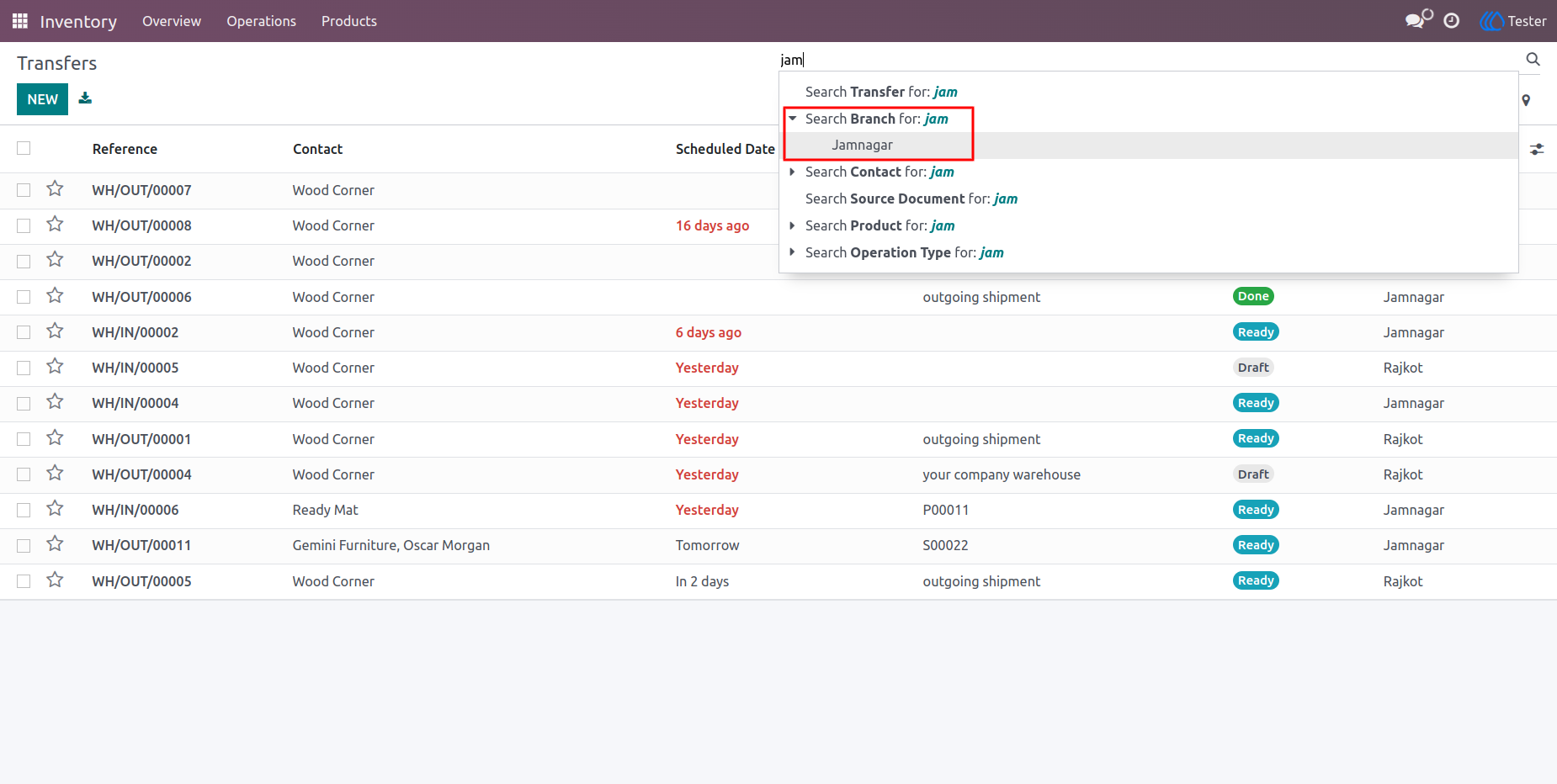
Task: Star the WH/IN/00002 transfer
Action: coord(56,331)
